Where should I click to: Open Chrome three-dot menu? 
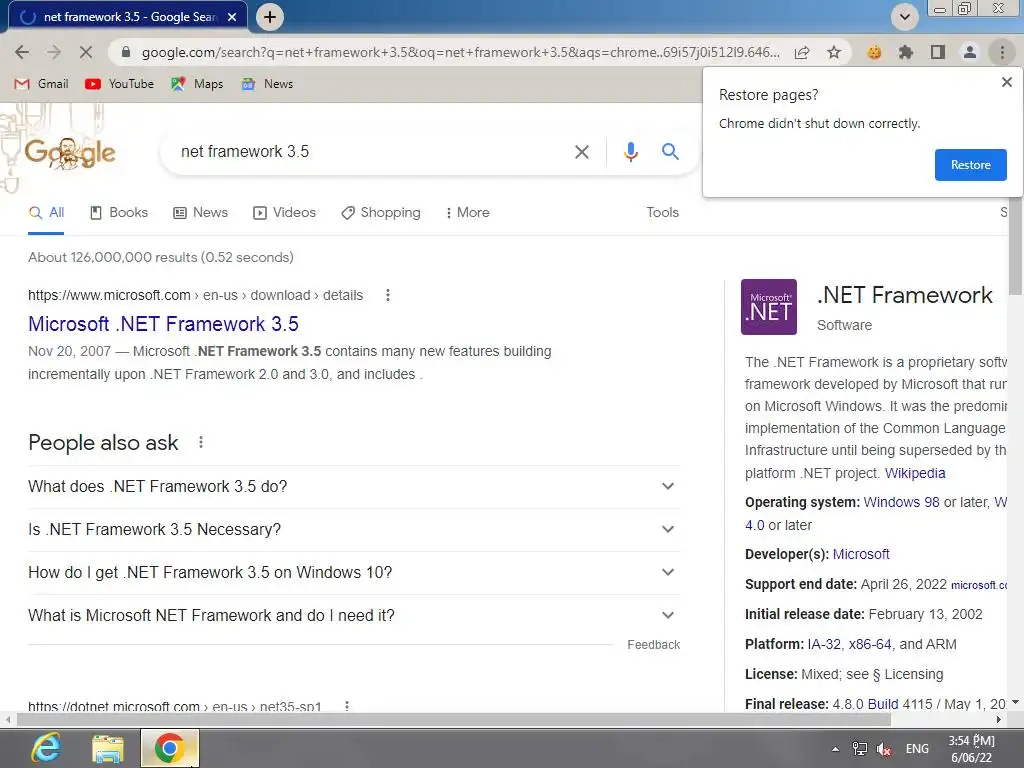pos(1002,52)
